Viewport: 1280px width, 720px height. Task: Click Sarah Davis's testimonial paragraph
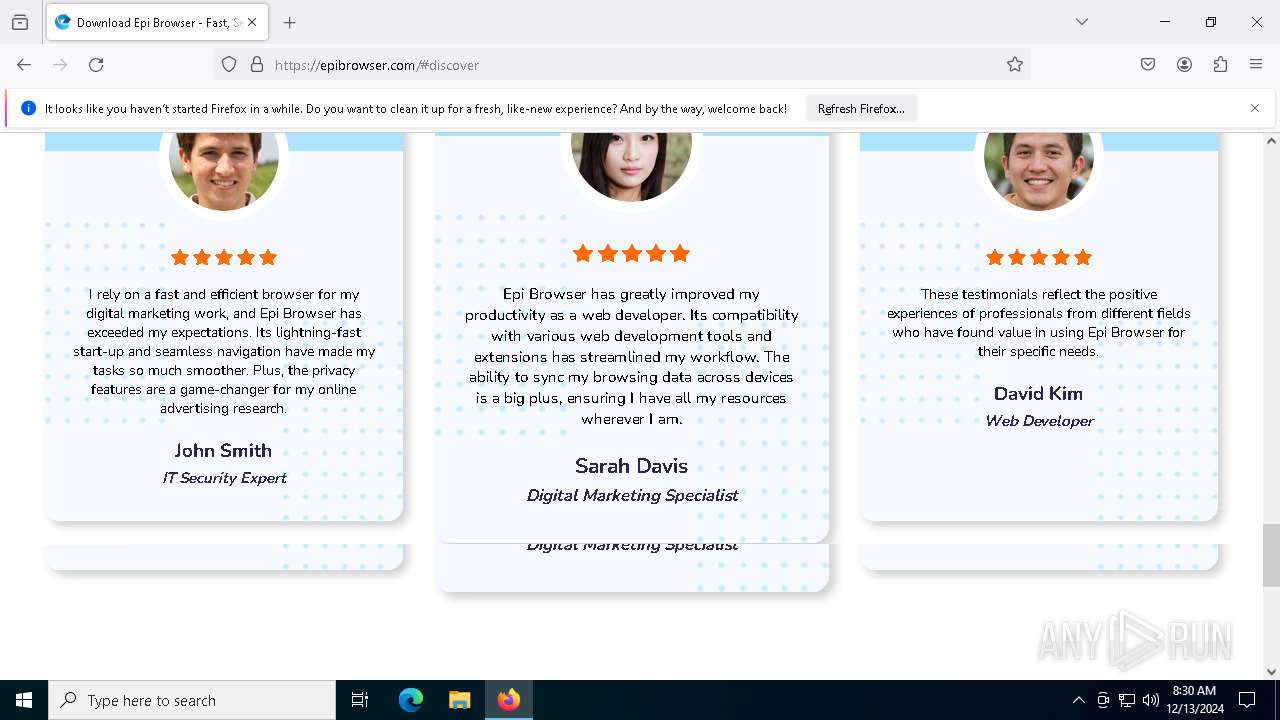coord(631,356)
